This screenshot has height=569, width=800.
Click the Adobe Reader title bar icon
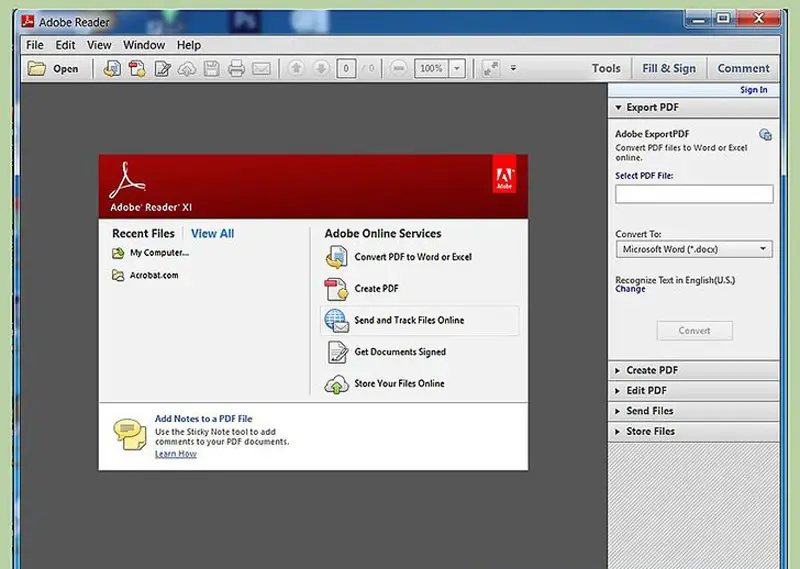[x=28, y=21]
